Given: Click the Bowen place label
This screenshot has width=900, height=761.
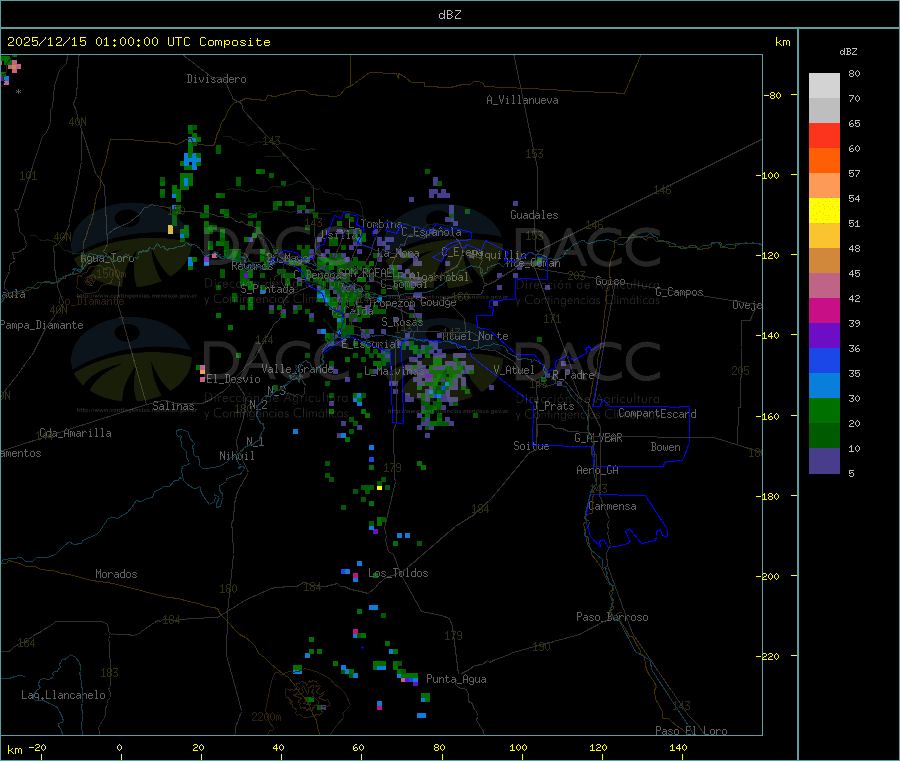Looking at the screenshot, I should point(665,447).
